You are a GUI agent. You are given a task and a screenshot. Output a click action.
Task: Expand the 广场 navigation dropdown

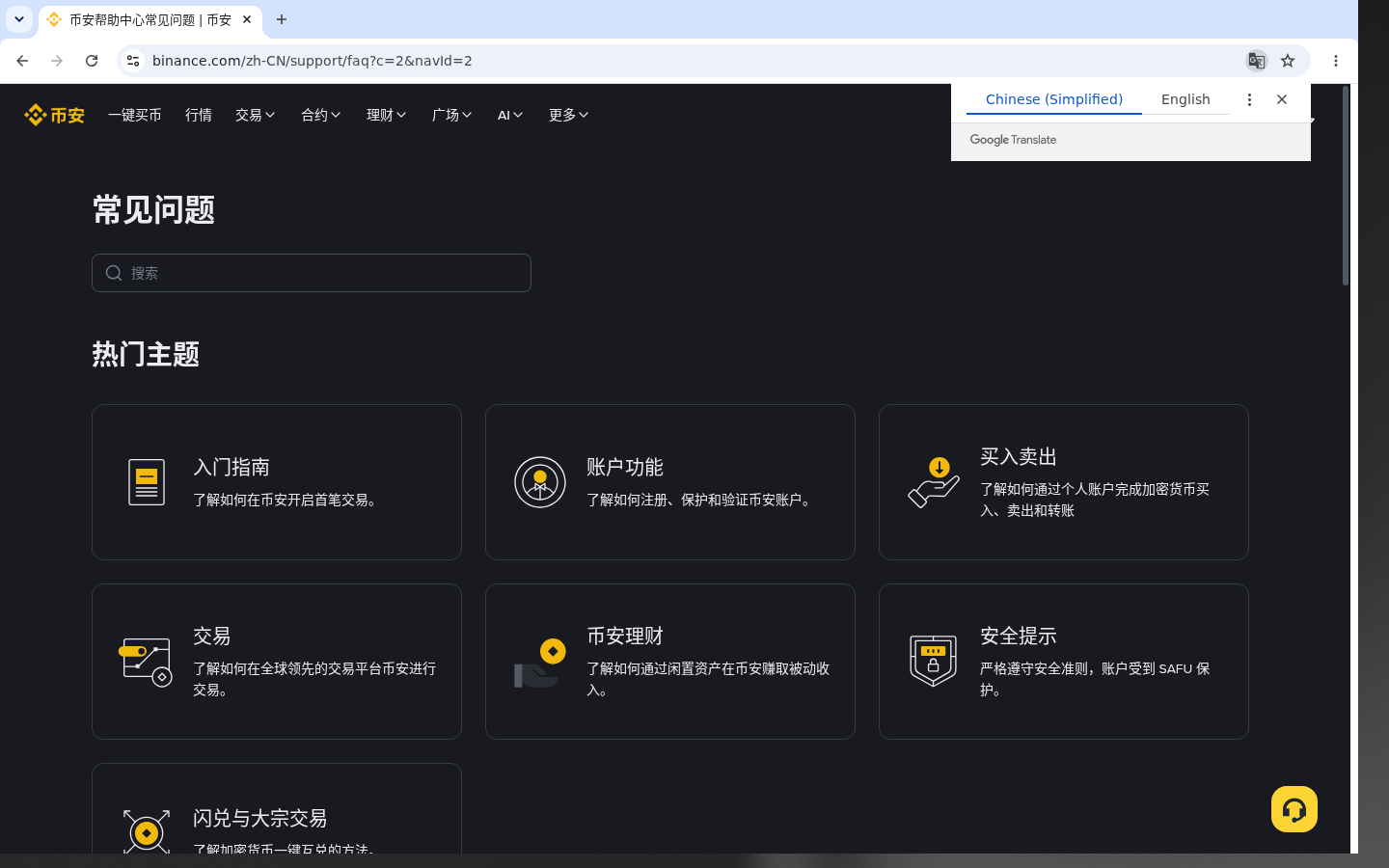coord(452,115)
